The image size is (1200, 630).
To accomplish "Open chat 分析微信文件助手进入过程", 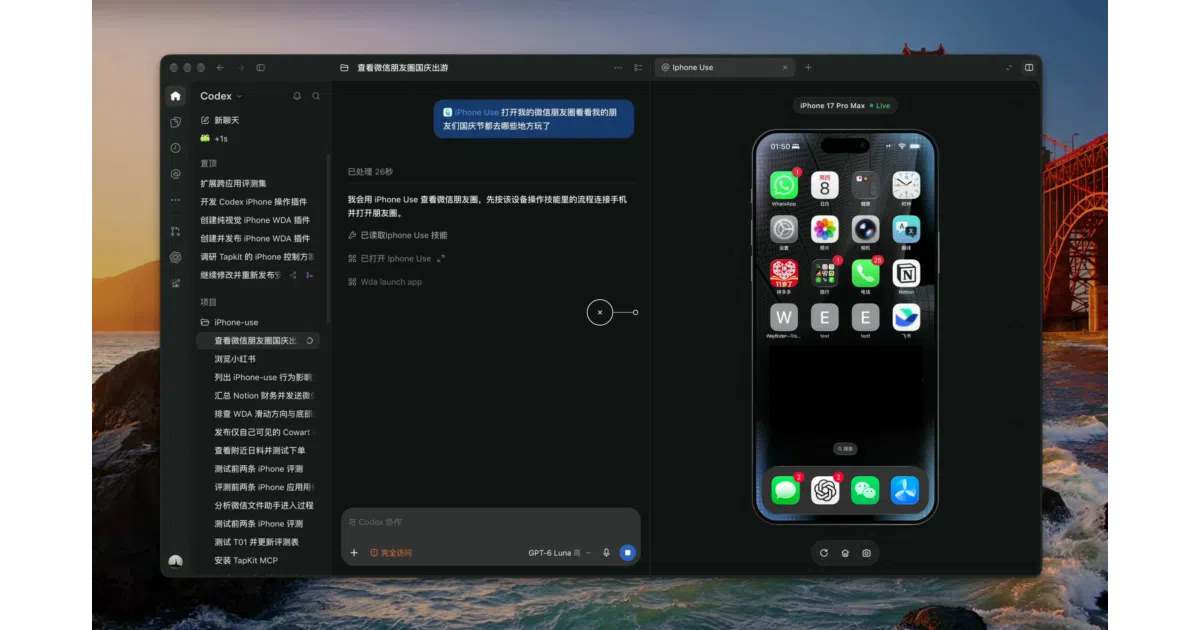I will pyautogui.click(x=263, y=506).
